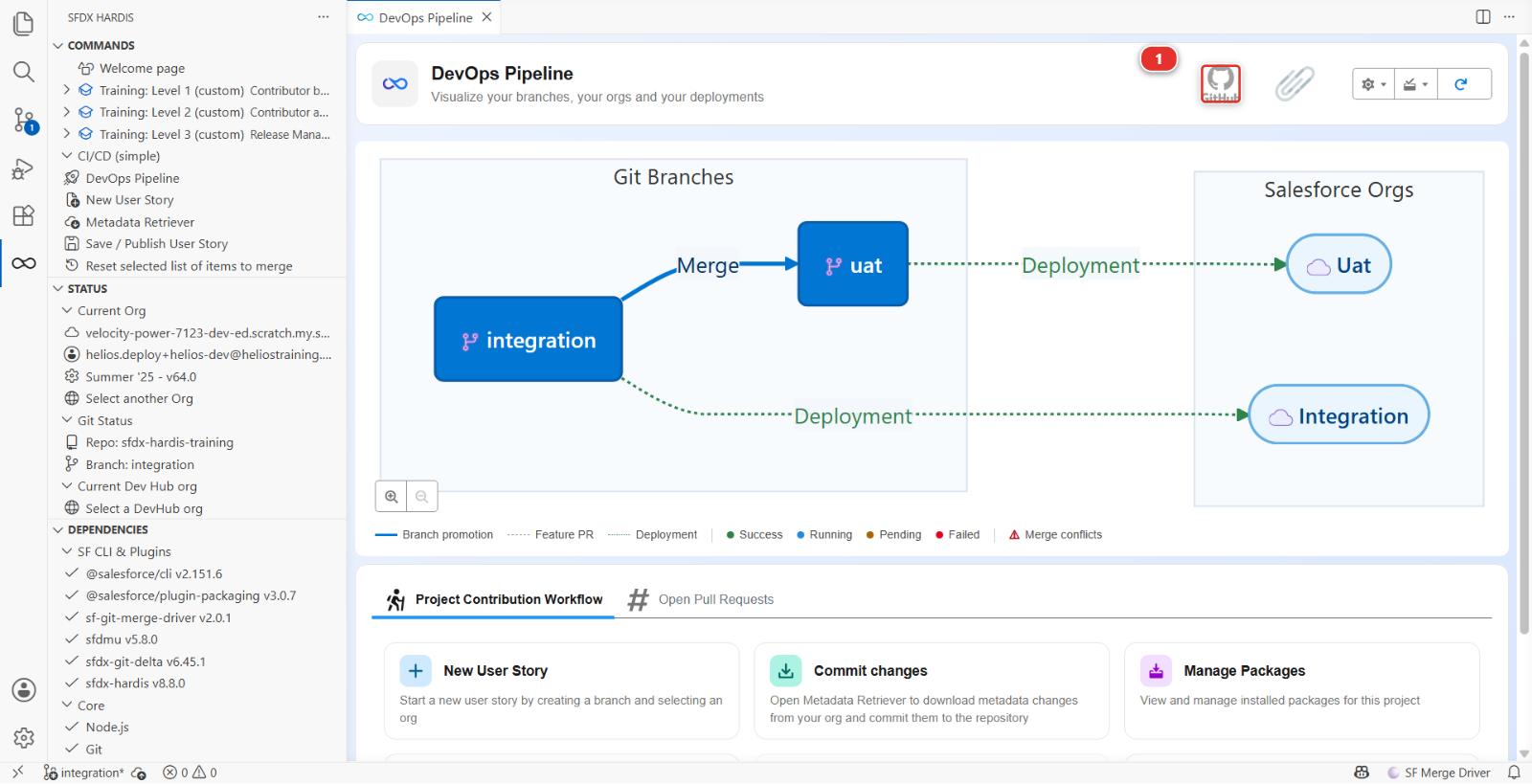Click the Commit changes workflow card

932,691
